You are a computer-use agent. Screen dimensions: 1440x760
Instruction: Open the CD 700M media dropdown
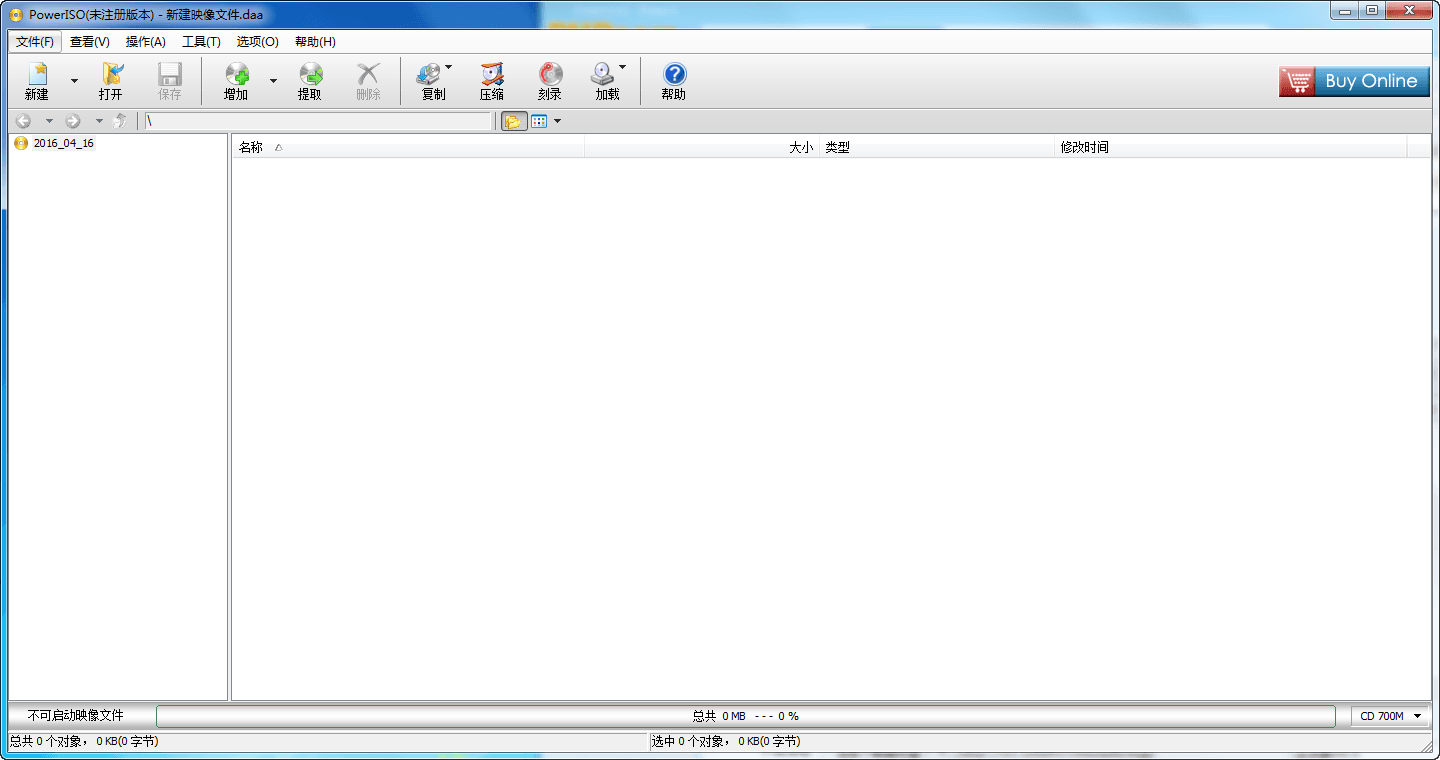tap(1390, 716)
